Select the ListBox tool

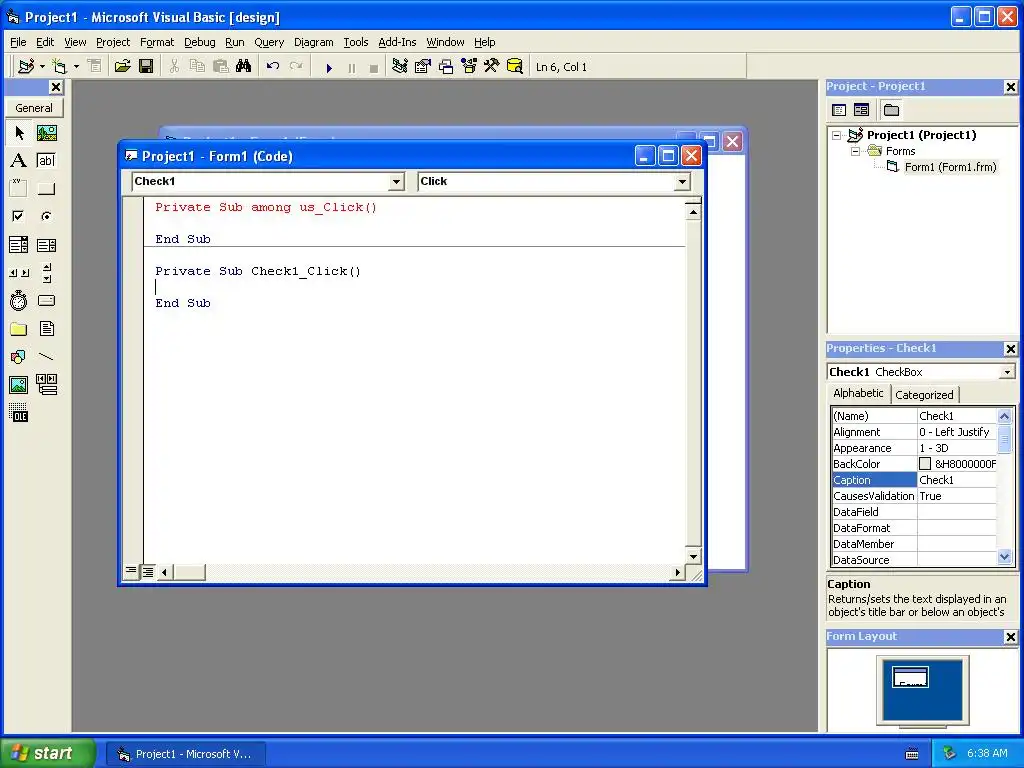46,245
